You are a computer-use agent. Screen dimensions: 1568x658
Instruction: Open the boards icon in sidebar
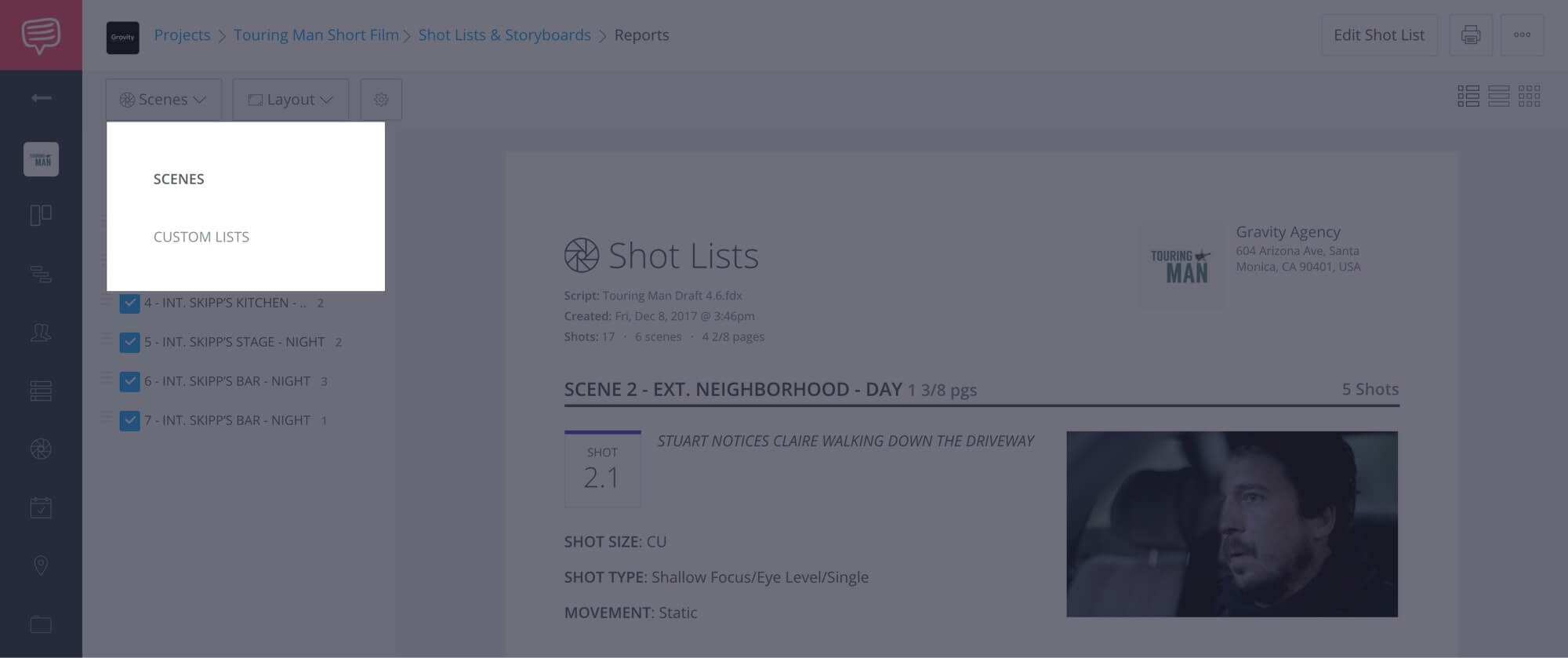(x=41, y=215)
